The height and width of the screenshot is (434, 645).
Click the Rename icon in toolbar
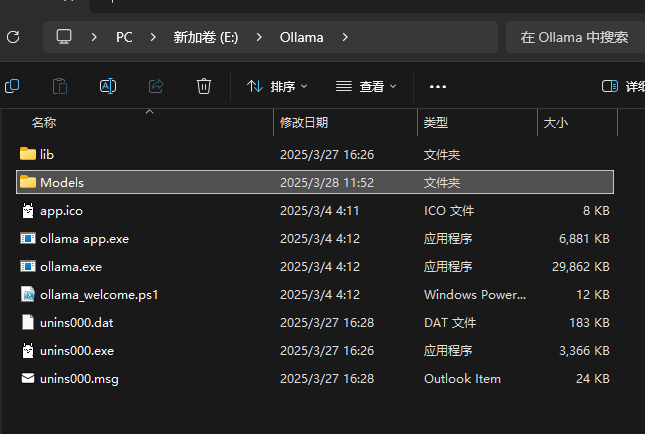click(108, 86)
